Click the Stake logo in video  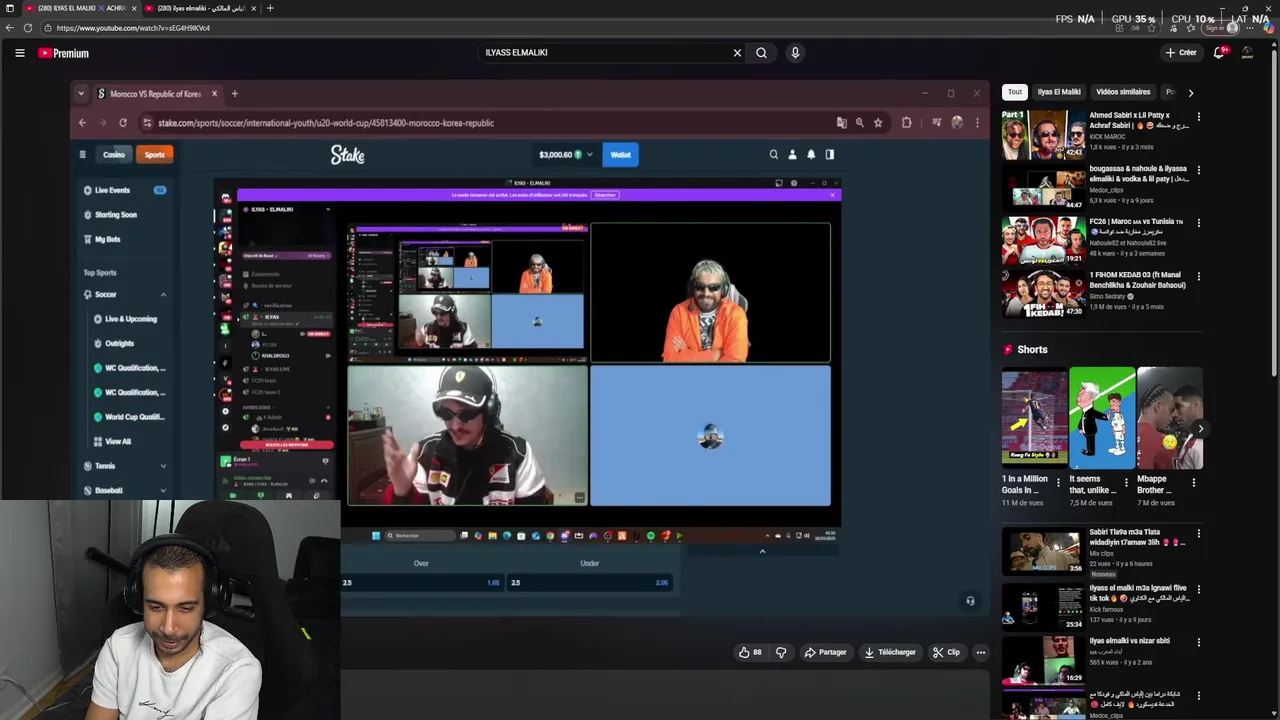(x=348, y=155)
